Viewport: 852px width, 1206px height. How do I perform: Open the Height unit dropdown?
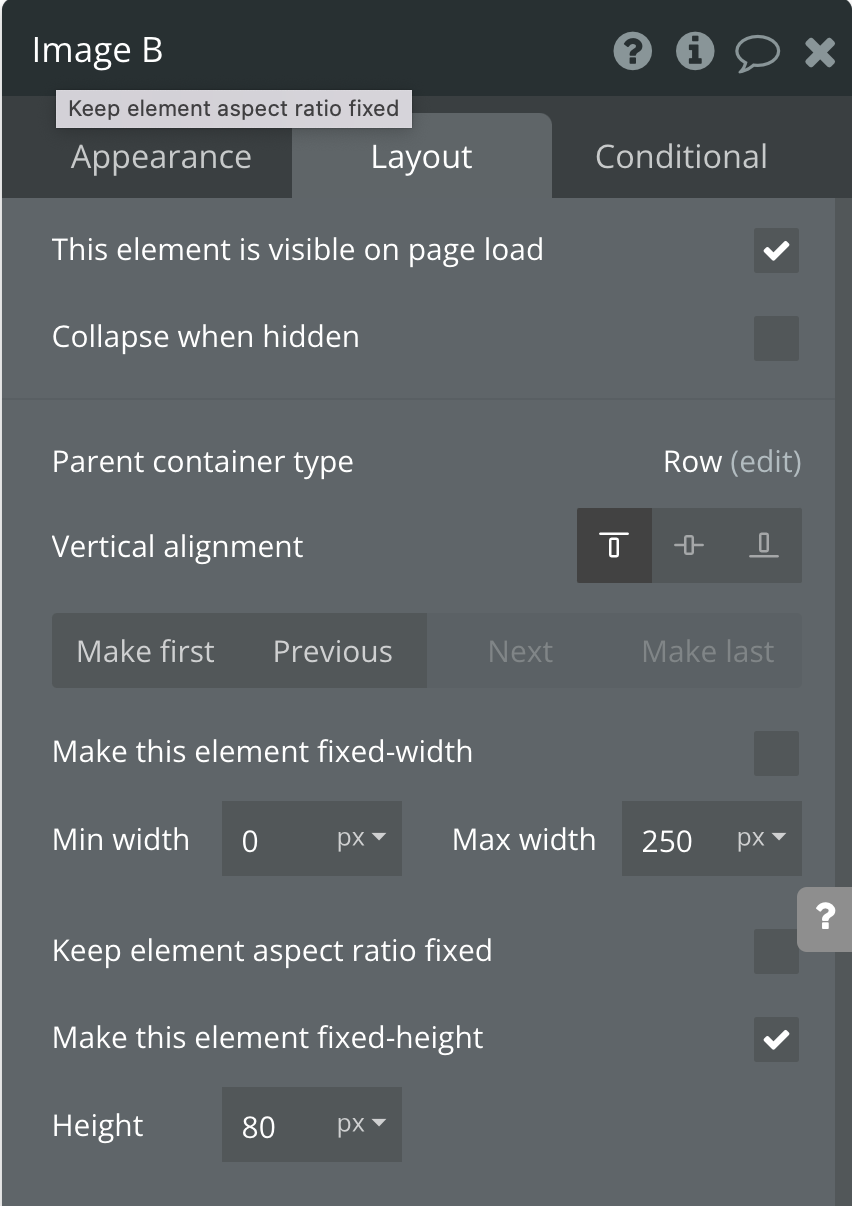pyautogui.click(x=361, y=1125)
